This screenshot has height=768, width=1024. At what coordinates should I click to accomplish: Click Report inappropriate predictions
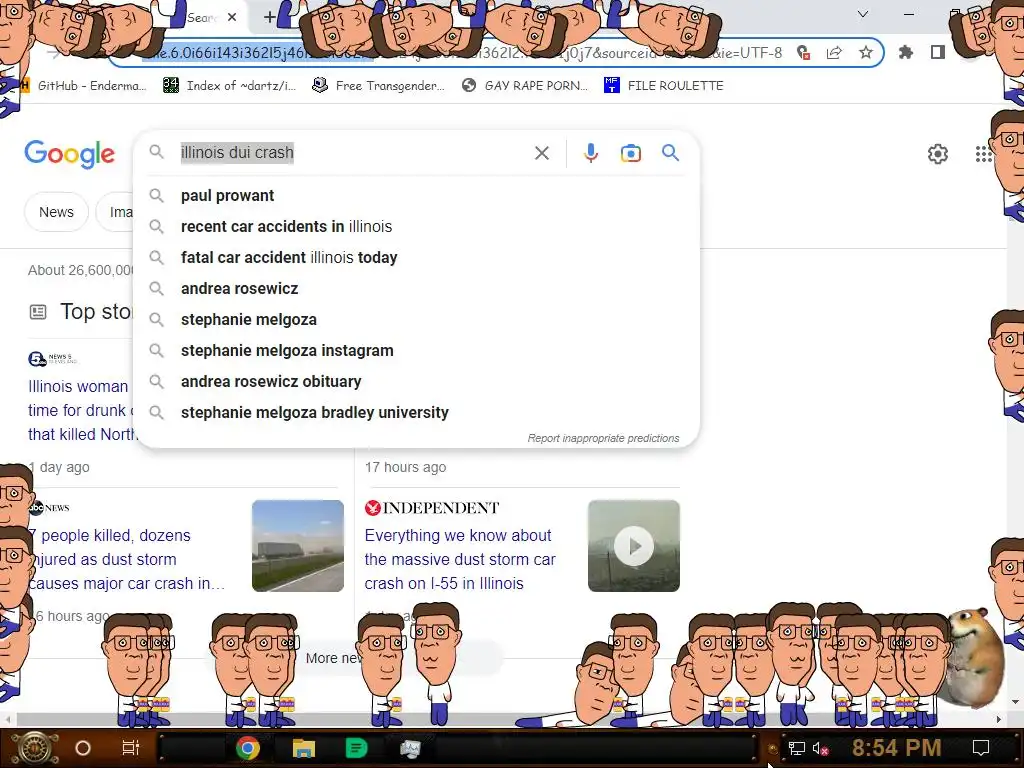tap(603, 438)
